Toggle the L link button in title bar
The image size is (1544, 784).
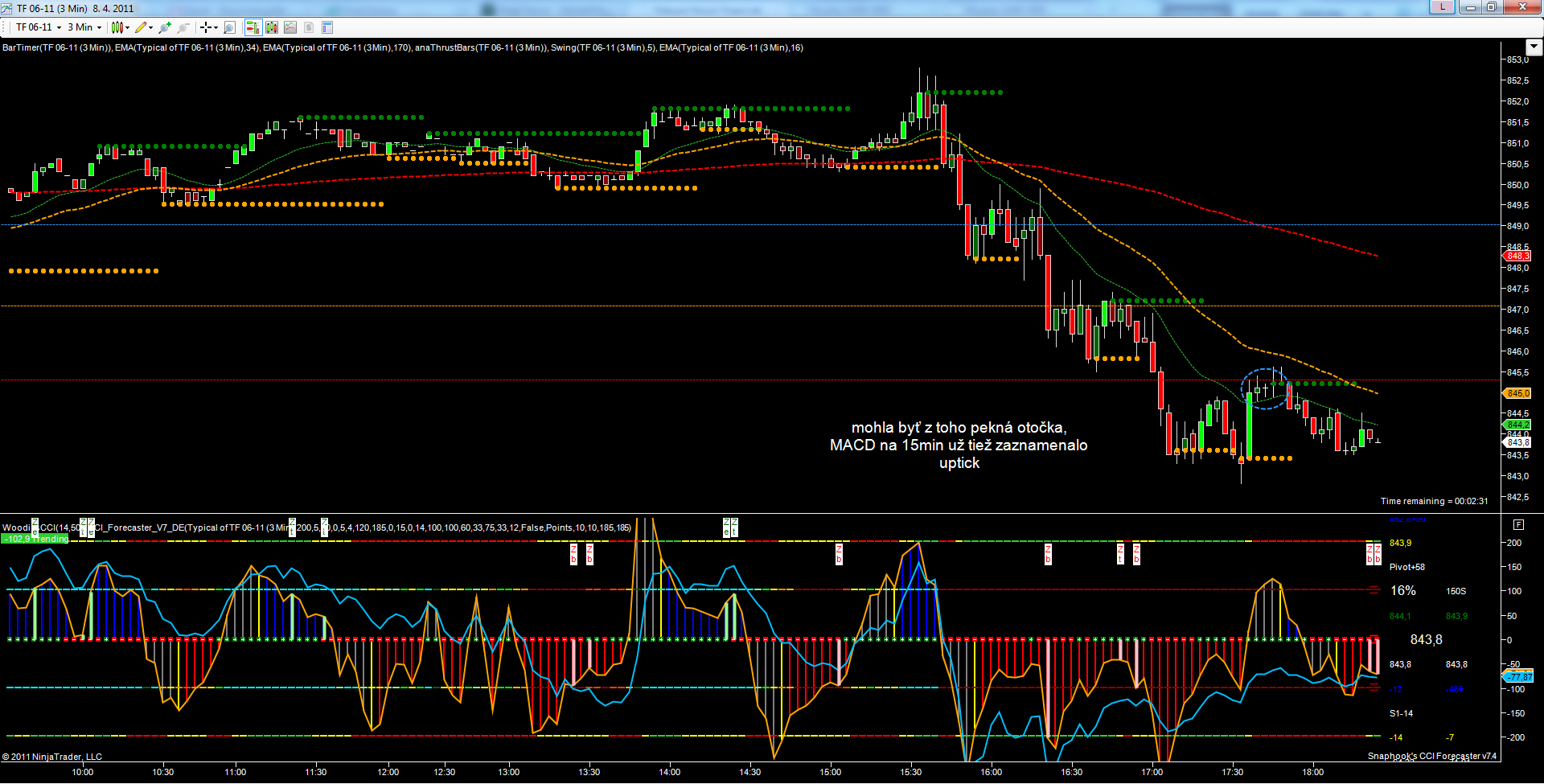[x=1442, y=7]
